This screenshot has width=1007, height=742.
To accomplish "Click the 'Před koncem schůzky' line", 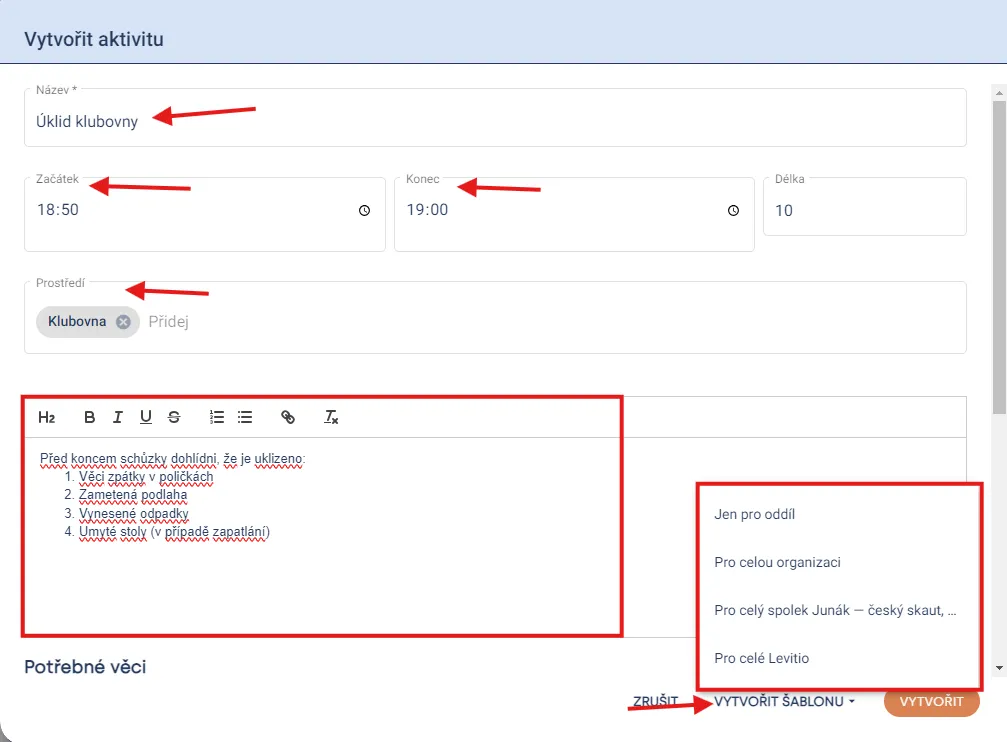I will point(173,459).
